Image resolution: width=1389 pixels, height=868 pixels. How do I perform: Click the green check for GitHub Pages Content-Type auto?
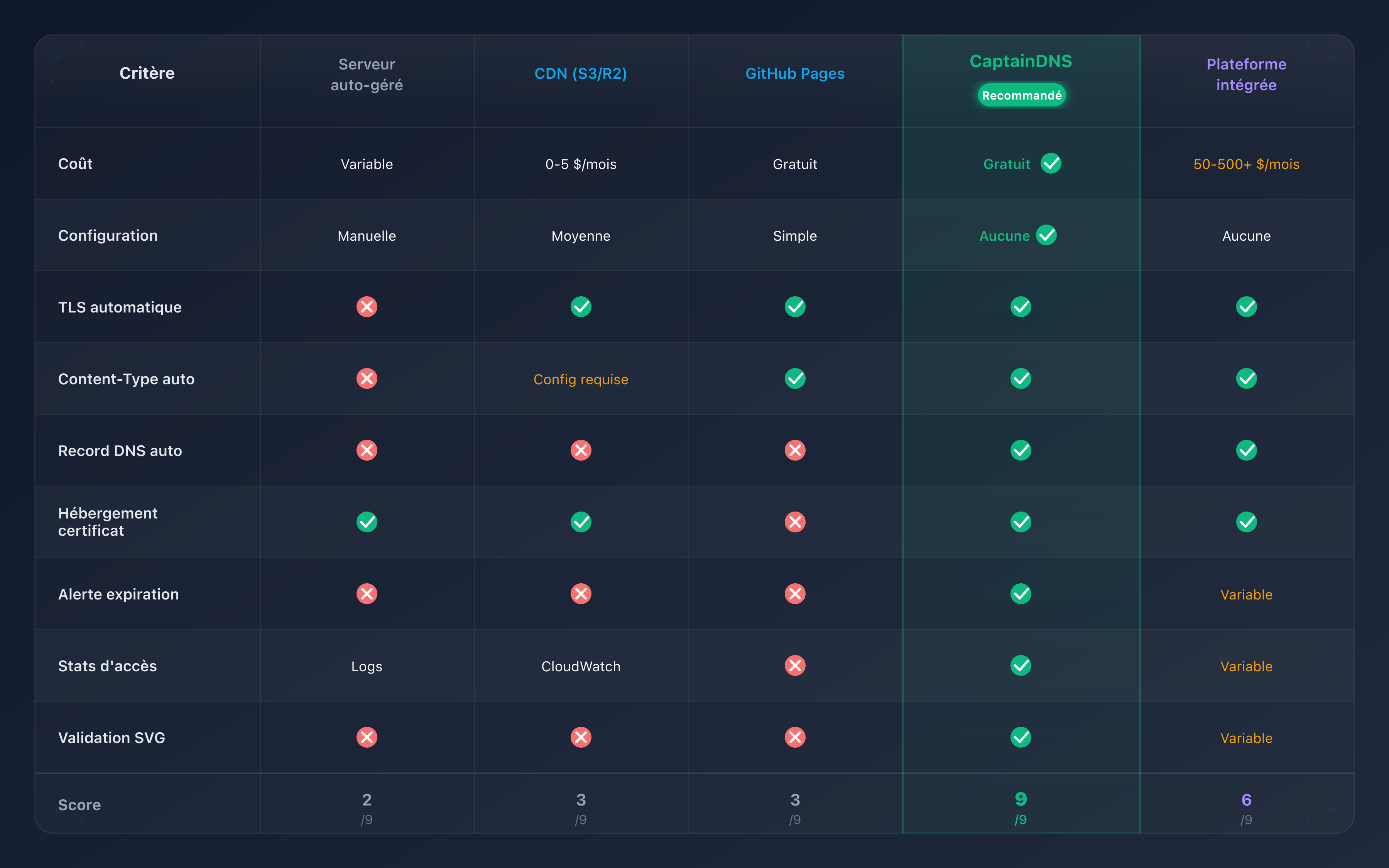[795, 378]
